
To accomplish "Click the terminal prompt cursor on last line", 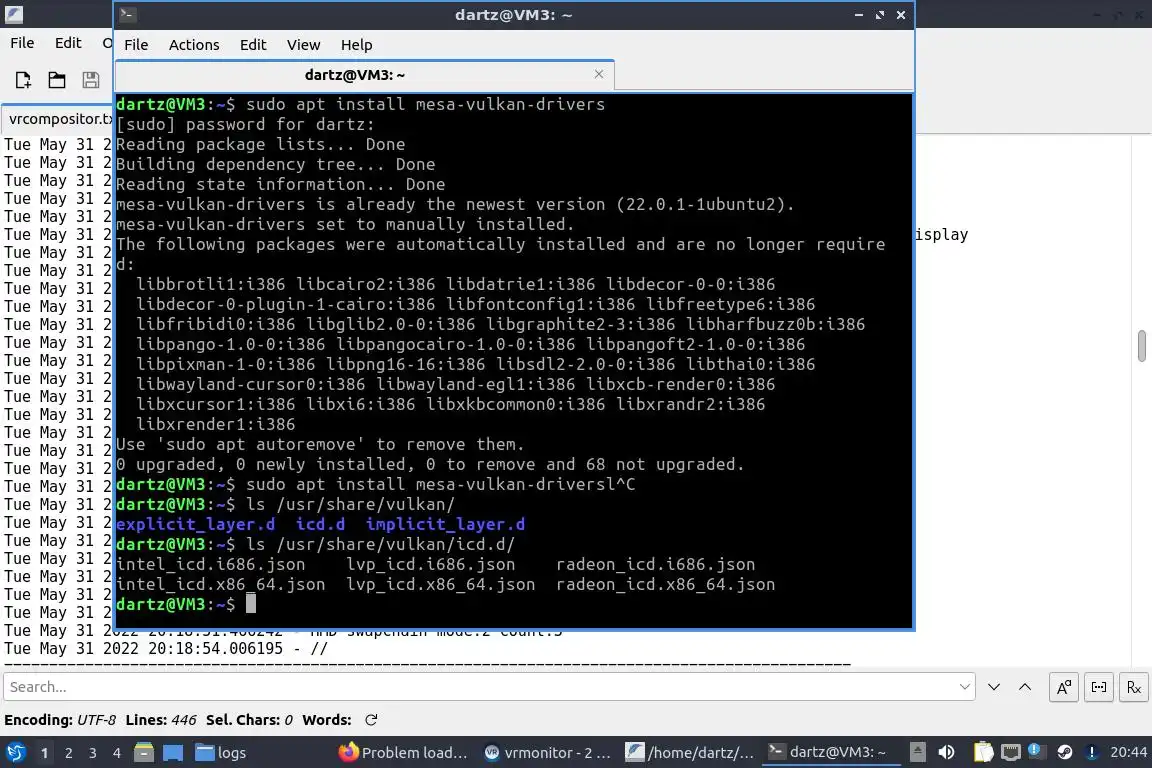I will coord(251,603).
